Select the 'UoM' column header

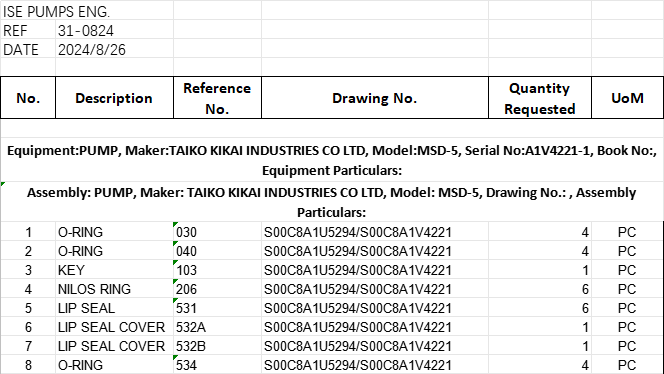tap(627, 98)
